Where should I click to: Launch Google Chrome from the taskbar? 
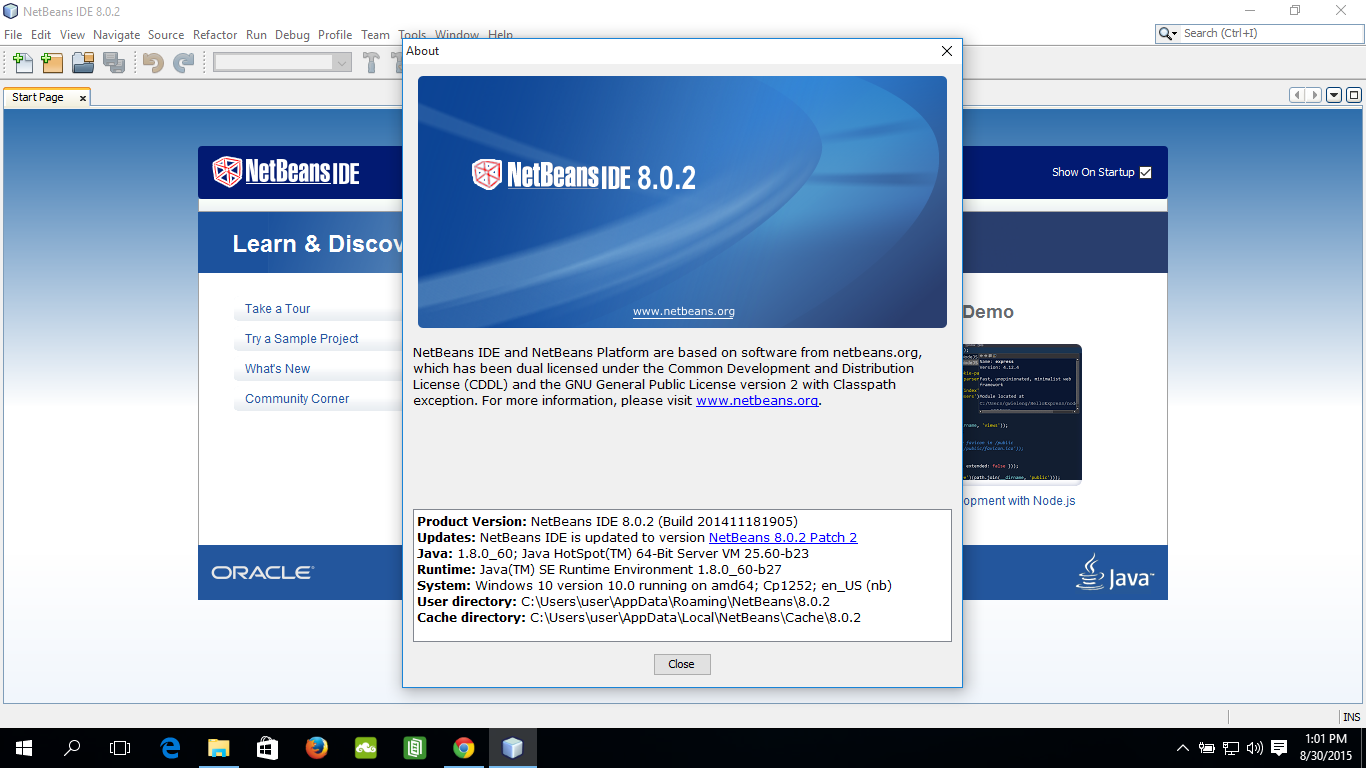click(x=464, y=747)
